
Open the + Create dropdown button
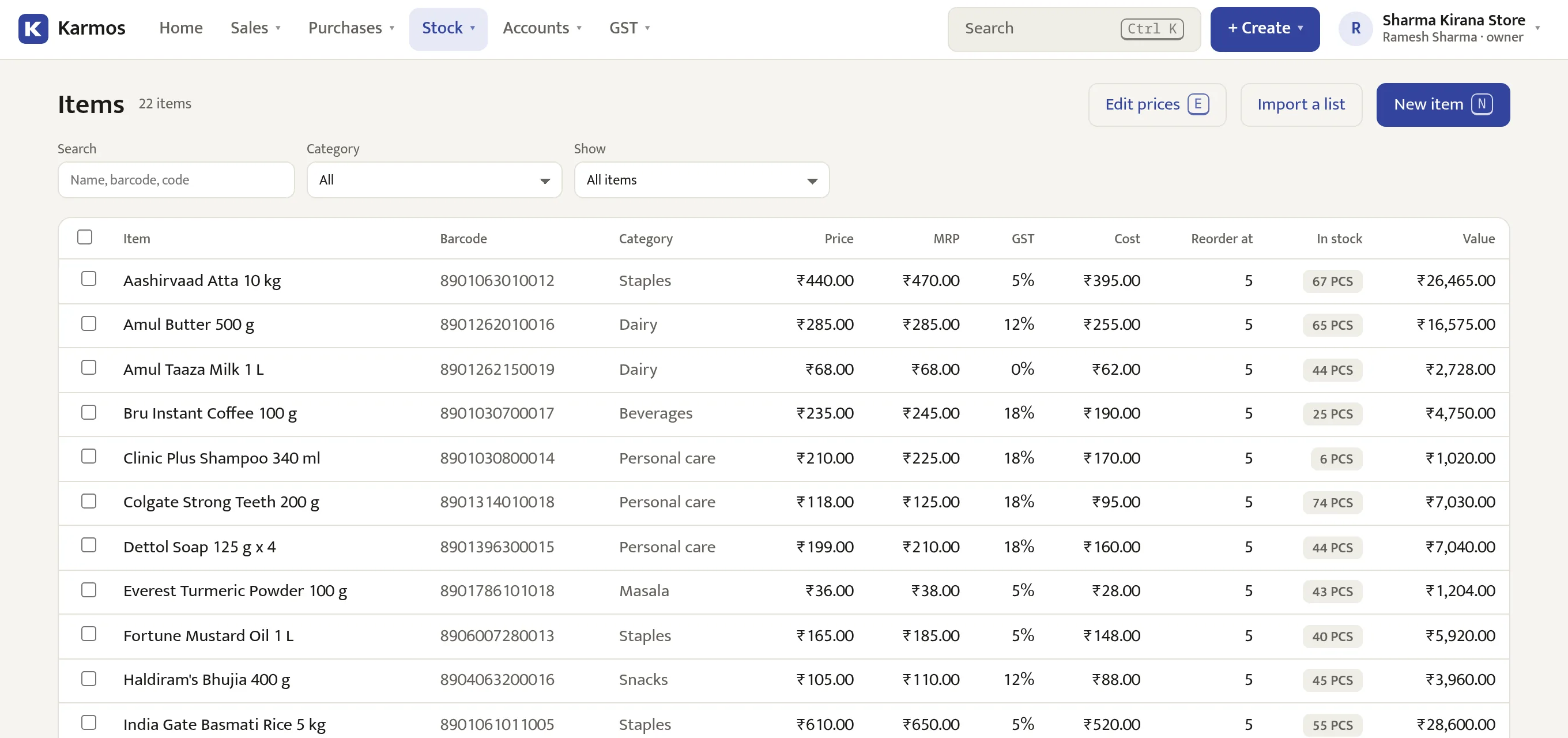pyautogui.click(x=1264, y=29)
